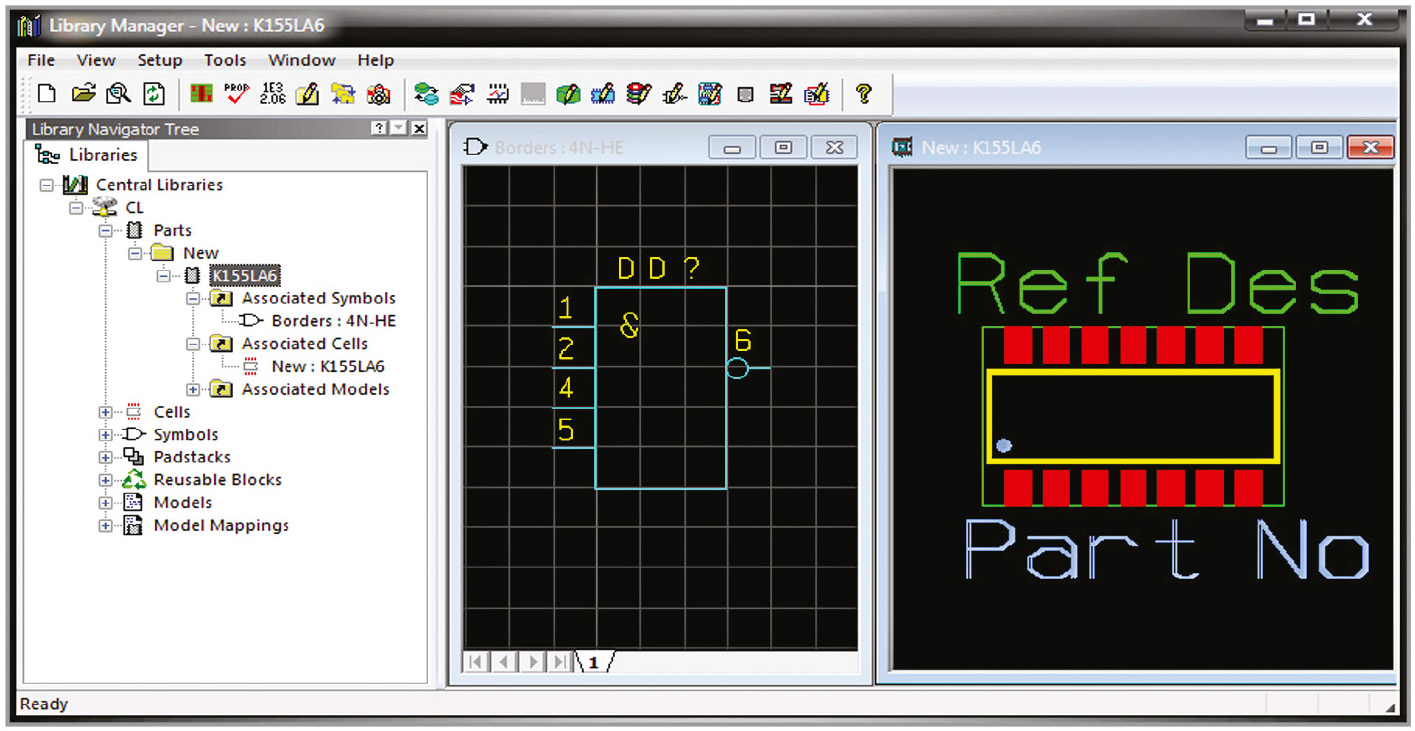Expand the Padstacks tree node
This screenshot has width=1415, height=731.
tap(105, 457)
